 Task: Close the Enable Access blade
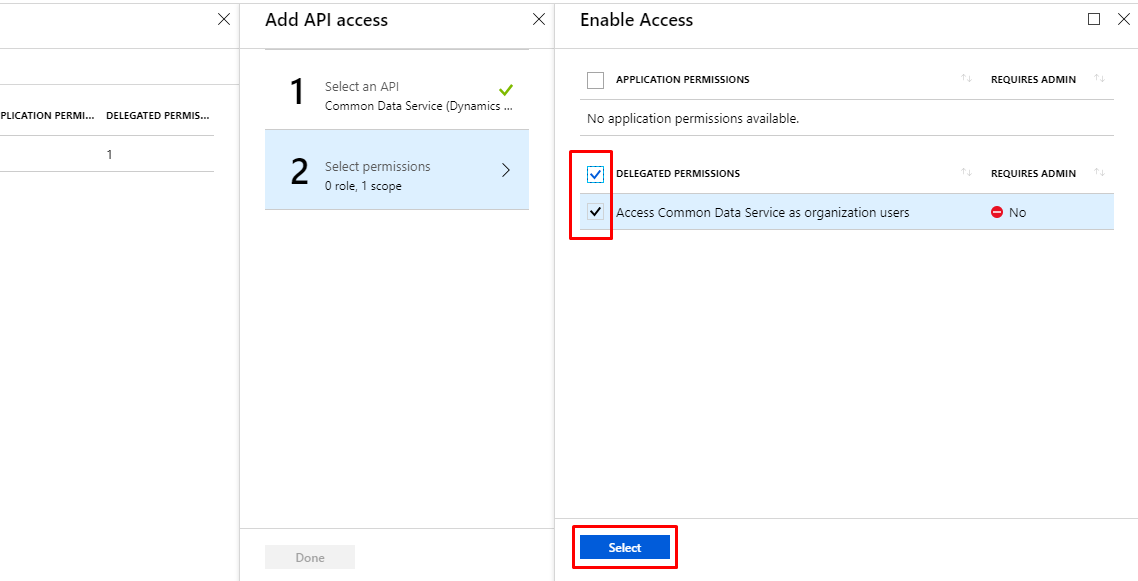pos(1123,19)
